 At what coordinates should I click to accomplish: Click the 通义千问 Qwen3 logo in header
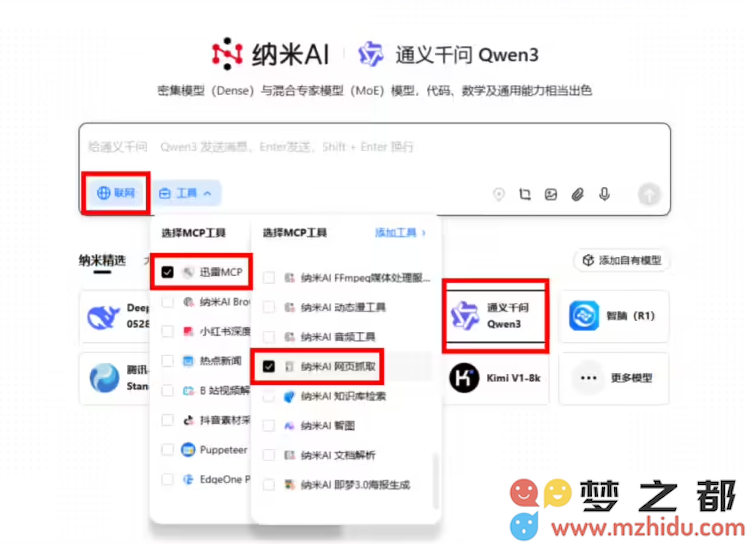pos(448,54)
